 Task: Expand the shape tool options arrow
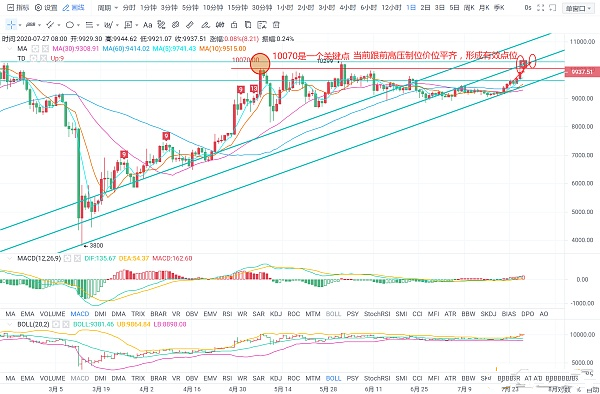click(78, 25)
